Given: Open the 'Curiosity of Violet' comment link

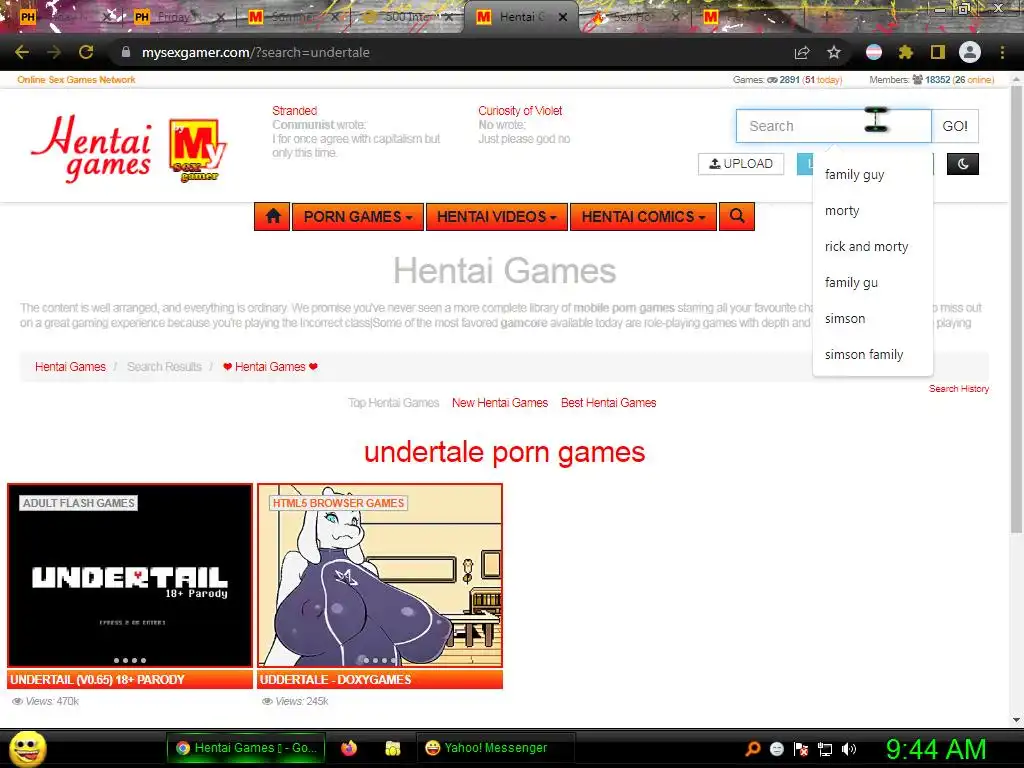Looking at the screenshot, I should point(520,111).
